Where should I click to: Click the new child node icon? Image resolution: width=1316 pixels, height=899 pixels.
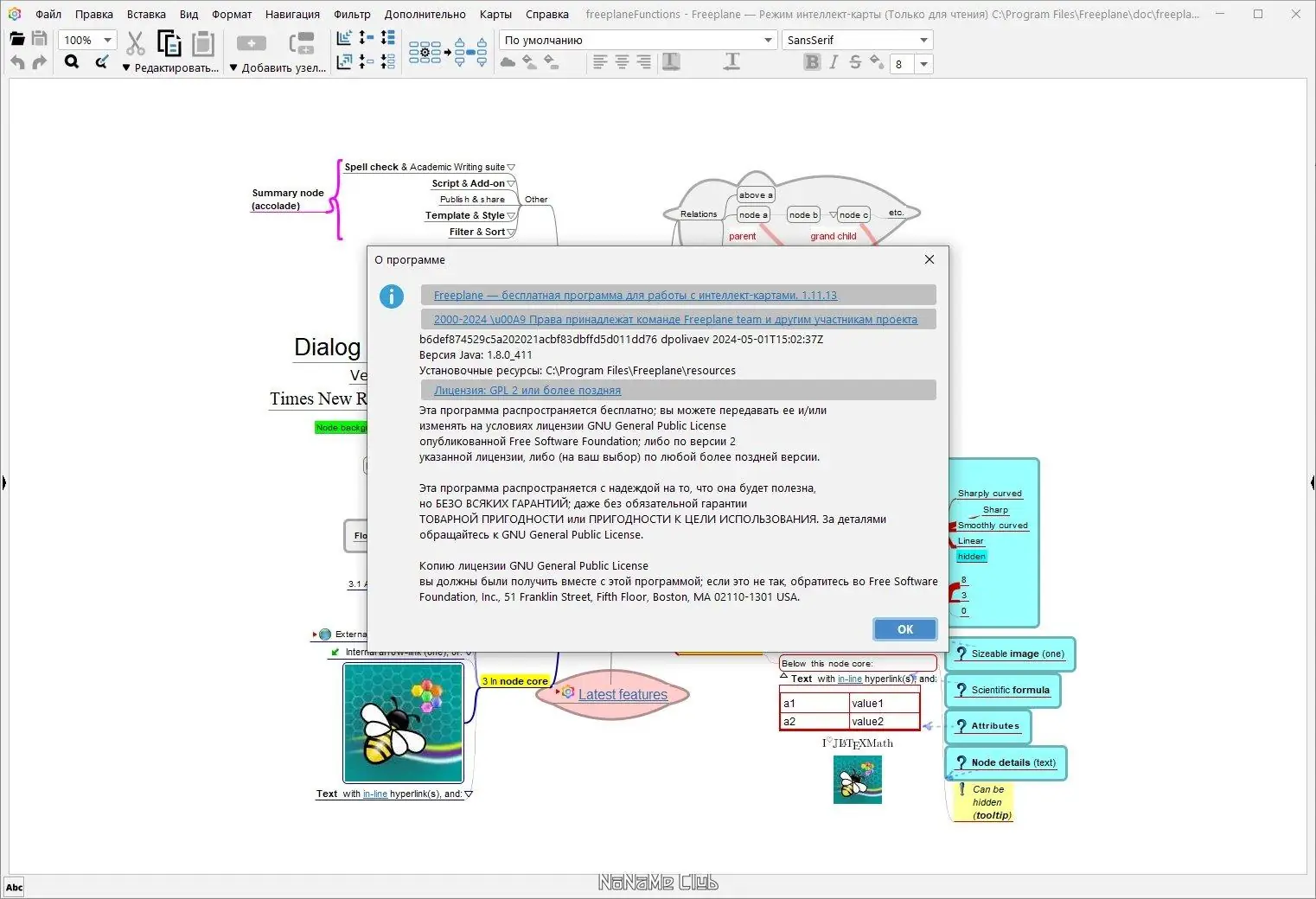point(252,43)
